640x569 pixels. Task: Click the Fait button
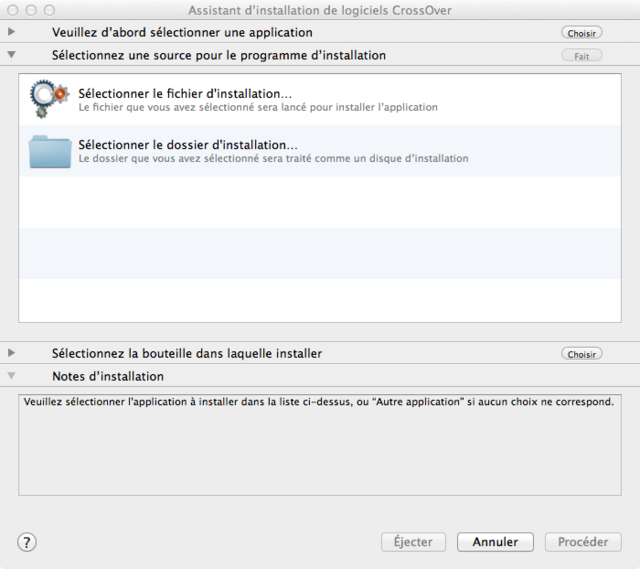tap(582, 56)
